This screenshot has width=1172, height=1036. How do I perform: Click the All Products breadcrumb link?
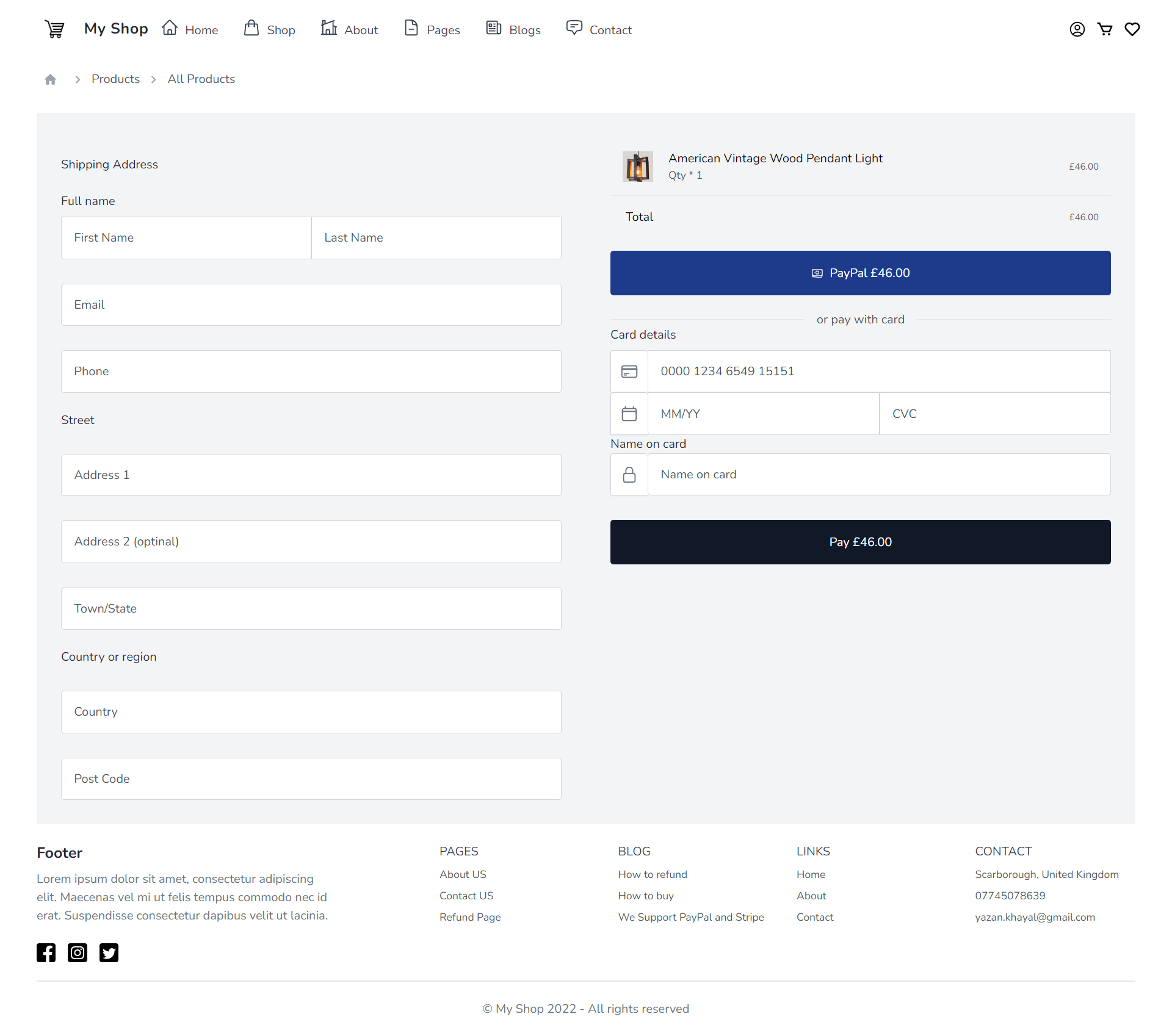[x=201, y=79]
